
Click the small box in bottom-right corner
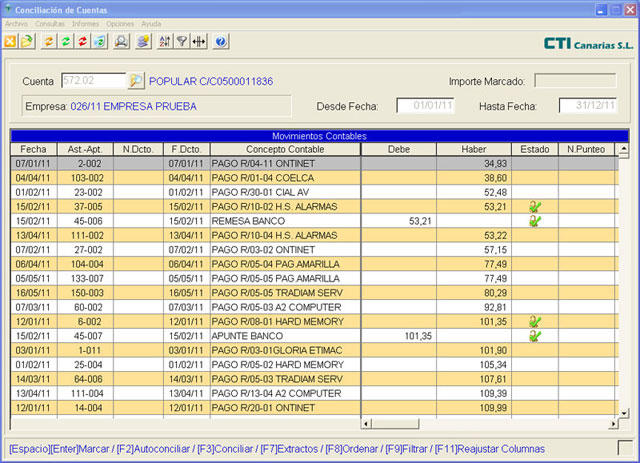(625, 447)
